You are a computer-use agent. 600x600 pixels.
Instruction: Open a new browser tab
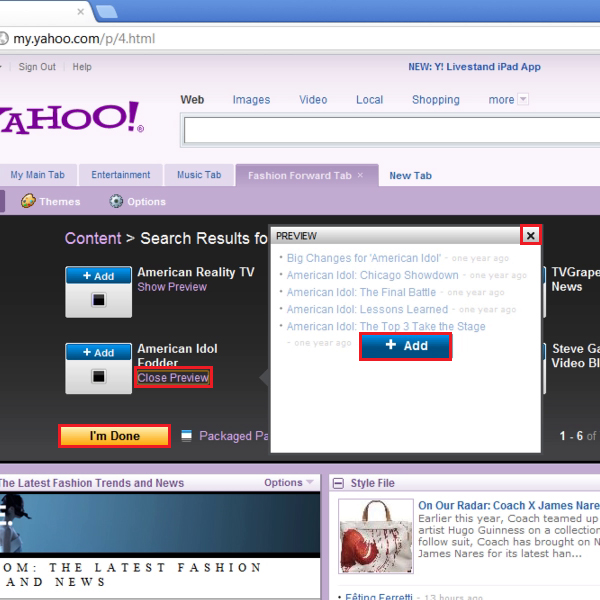[107, 12]
